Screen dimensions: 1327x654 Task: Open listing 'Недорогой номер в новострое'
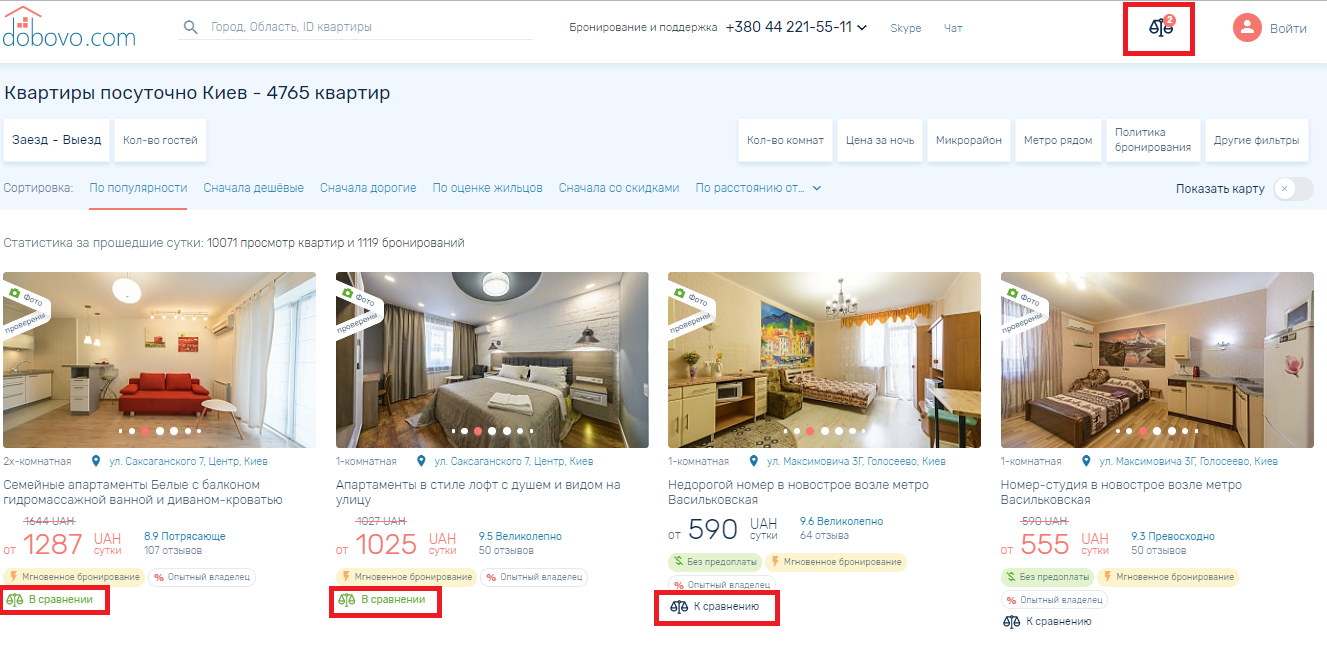point(798,492)
